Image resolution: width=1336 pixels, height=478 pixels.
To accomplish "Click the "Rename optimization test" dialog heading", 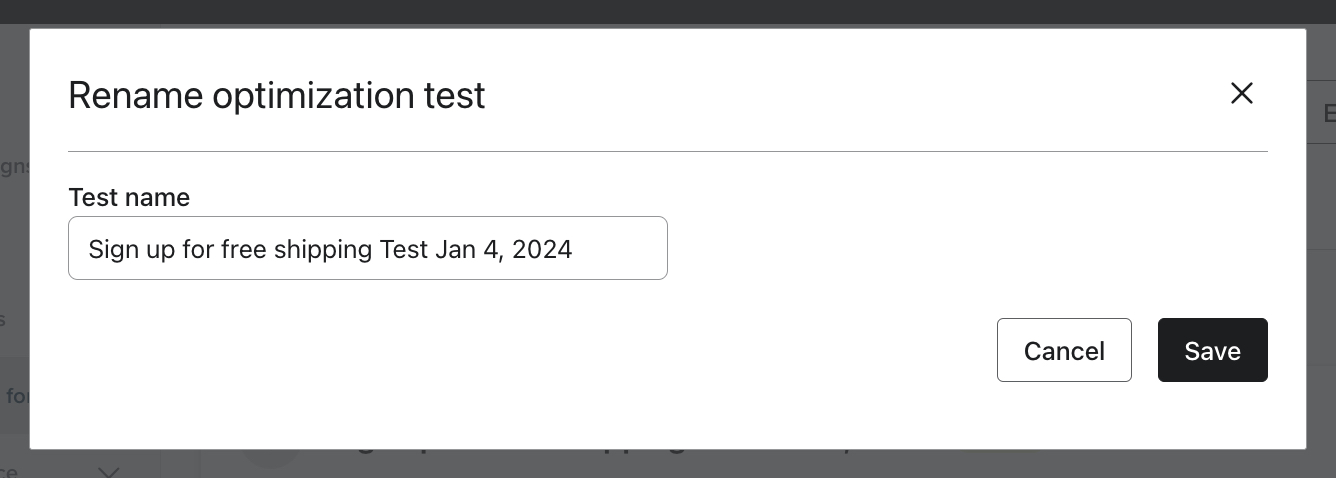I will pos(277,96).
